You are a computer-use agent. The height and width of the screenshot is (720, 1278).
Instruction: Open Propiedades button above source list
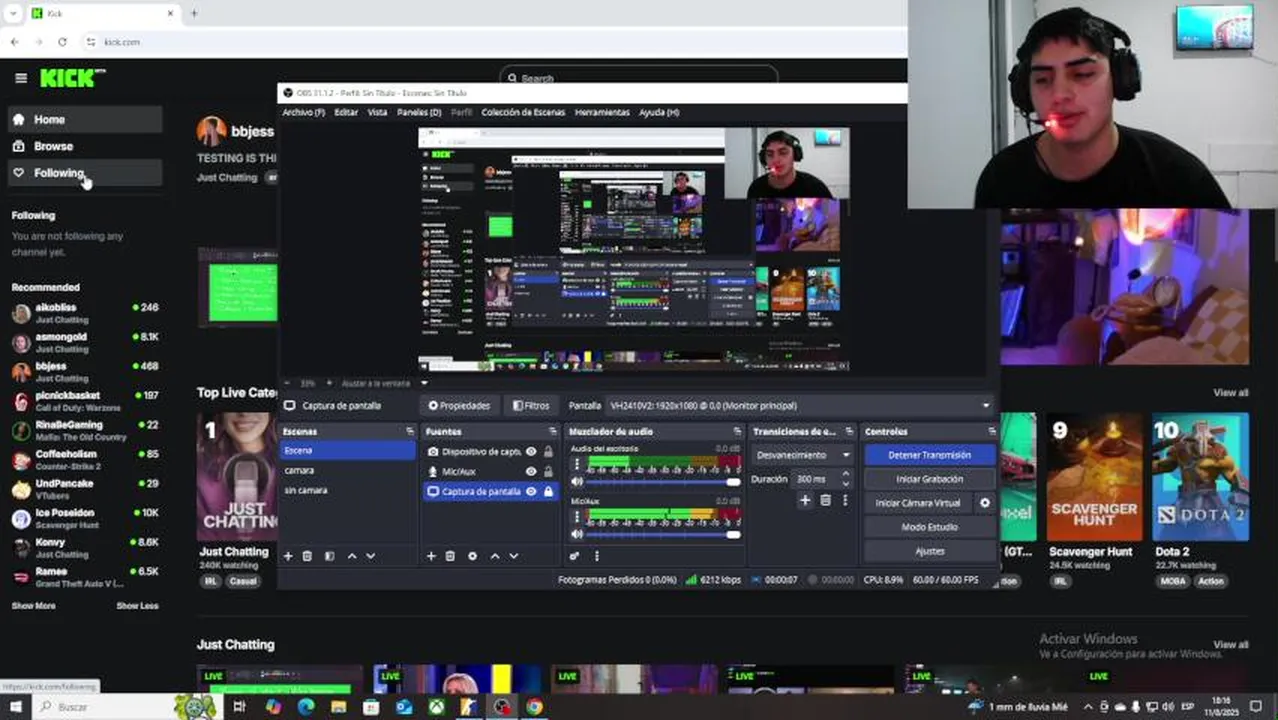(459, 406)
